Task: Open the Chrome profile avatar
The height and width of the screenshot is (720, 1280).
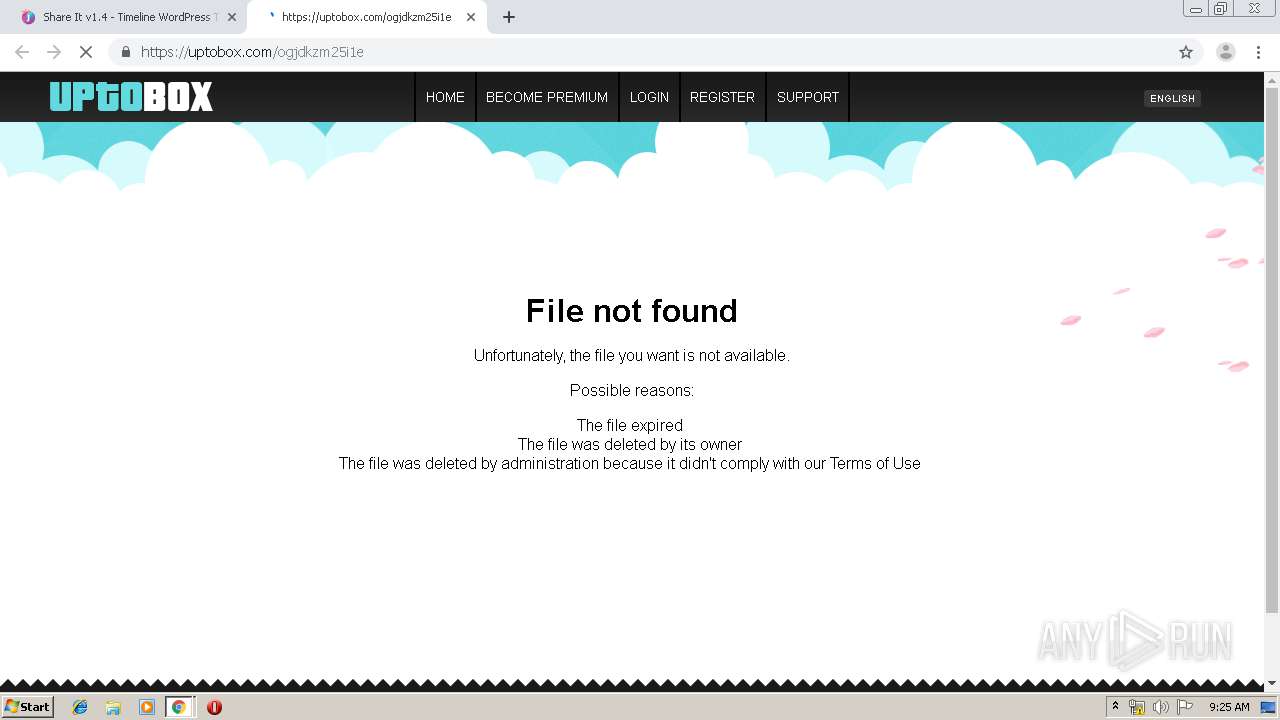Action: tap(1226, 52)
